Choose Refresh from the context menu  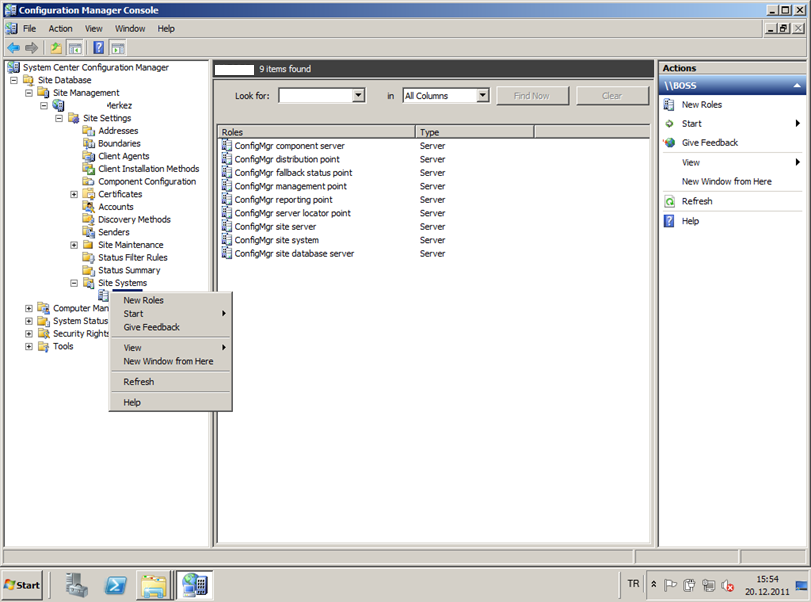pos(170,382)
